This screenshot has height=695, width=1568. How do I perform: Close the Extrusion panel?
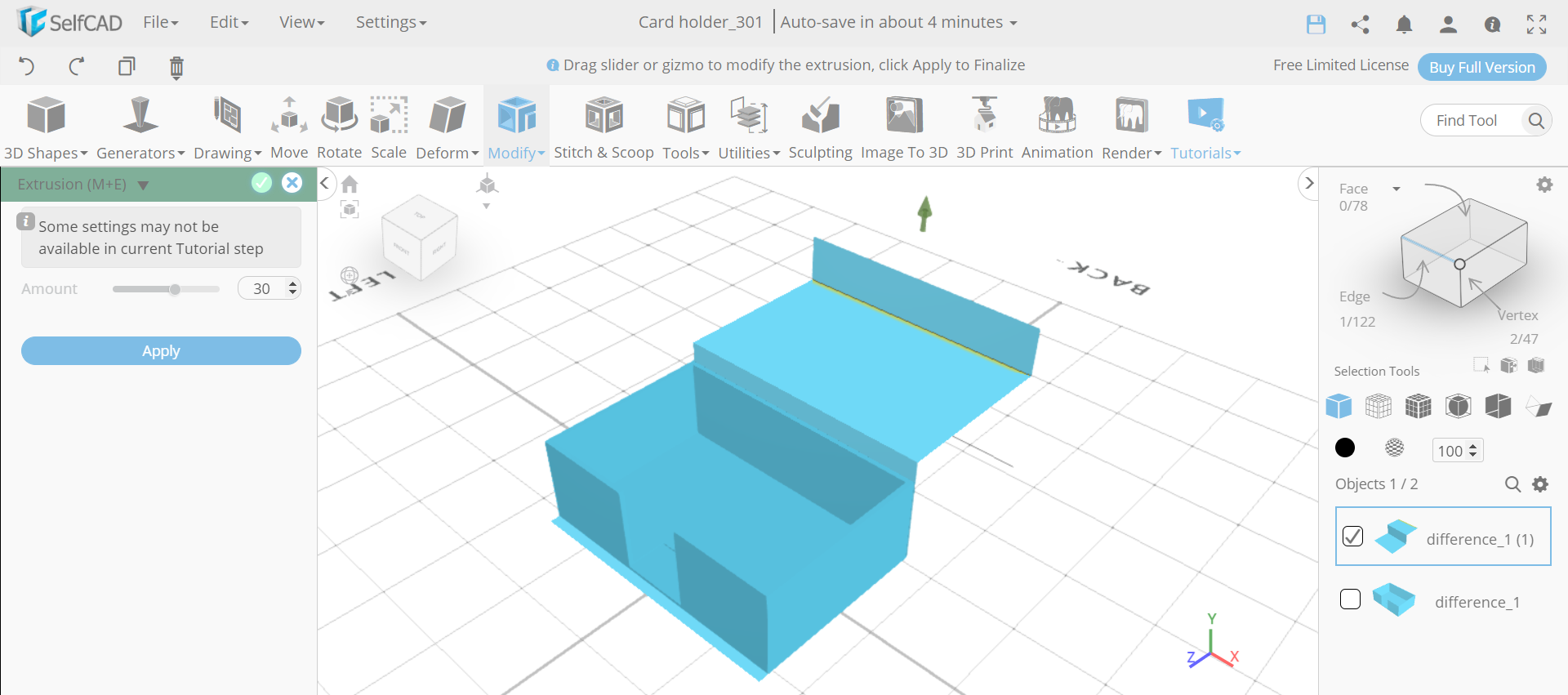[292, 183]
